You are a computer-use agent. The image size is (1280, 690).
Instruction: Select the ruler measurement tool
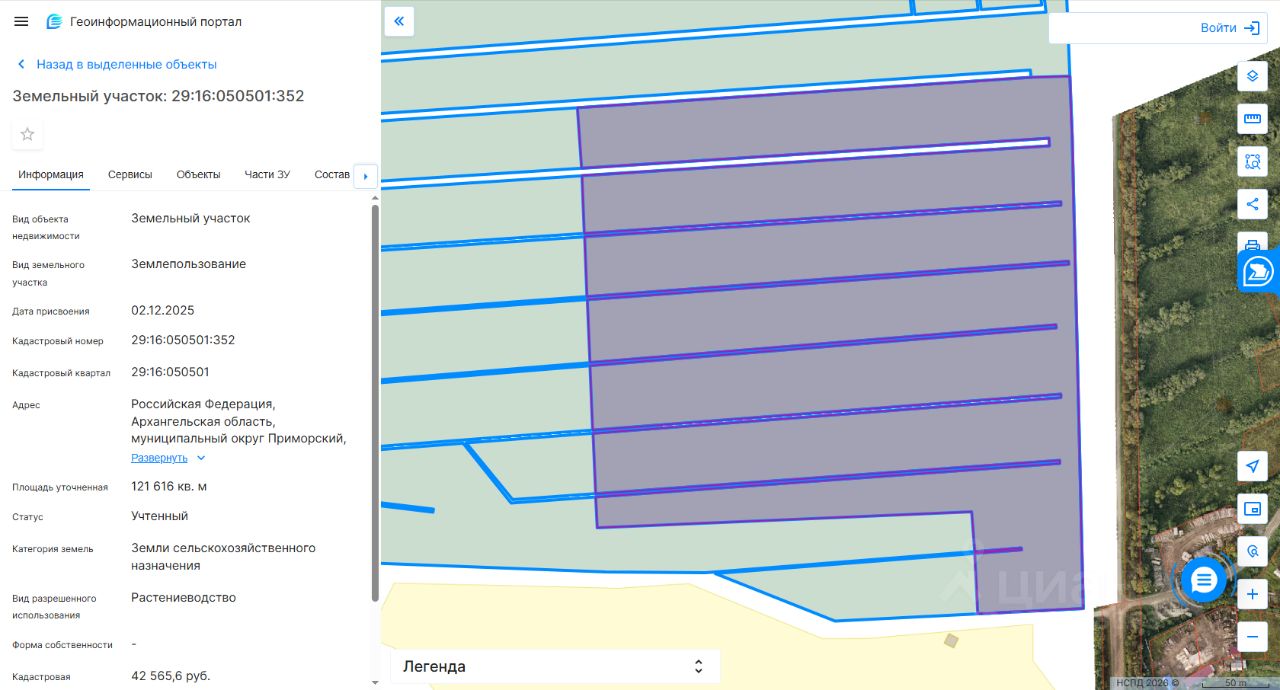[x=1252, y=119]
